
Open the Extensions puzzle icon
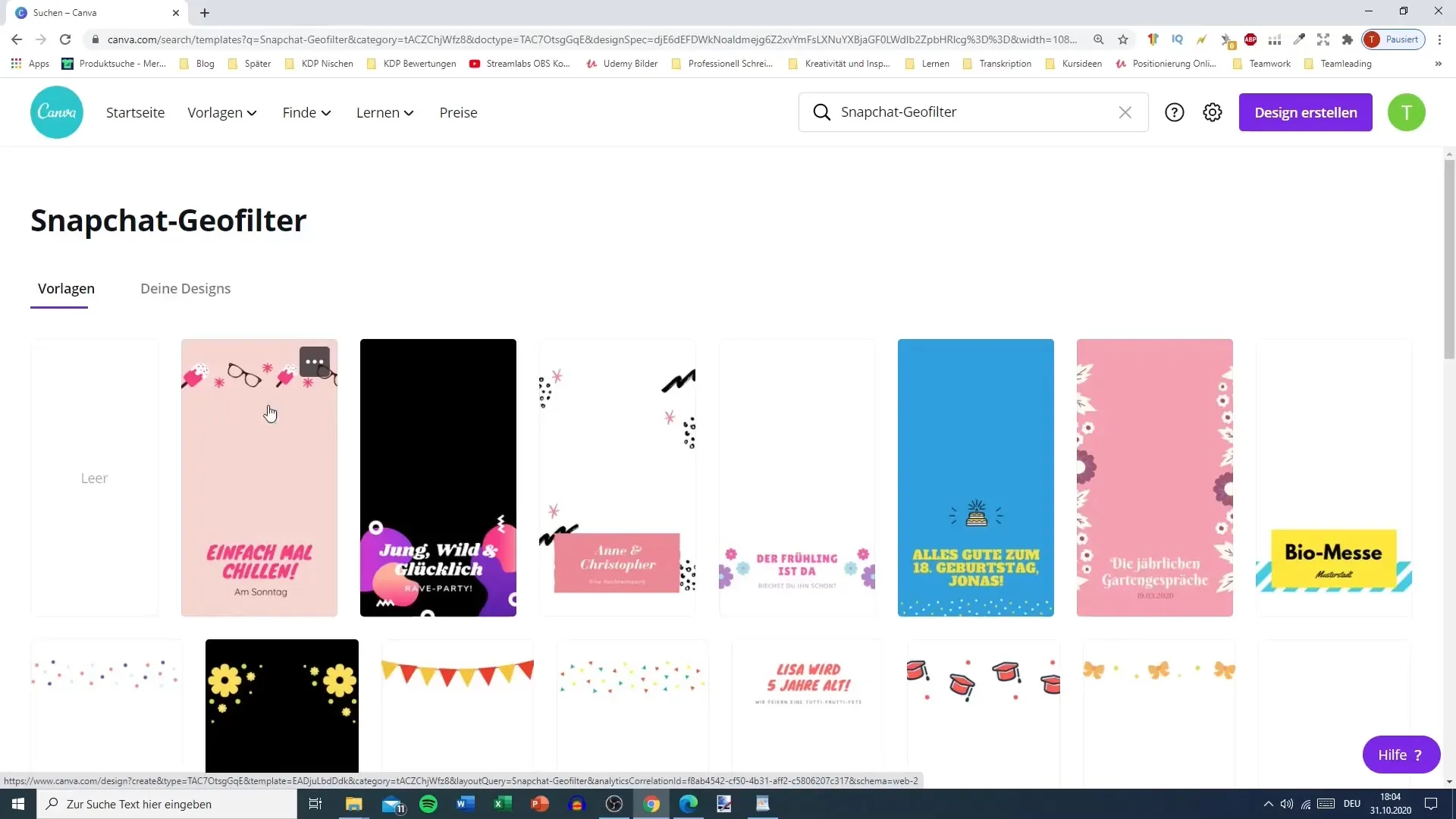click(1348, 39)
